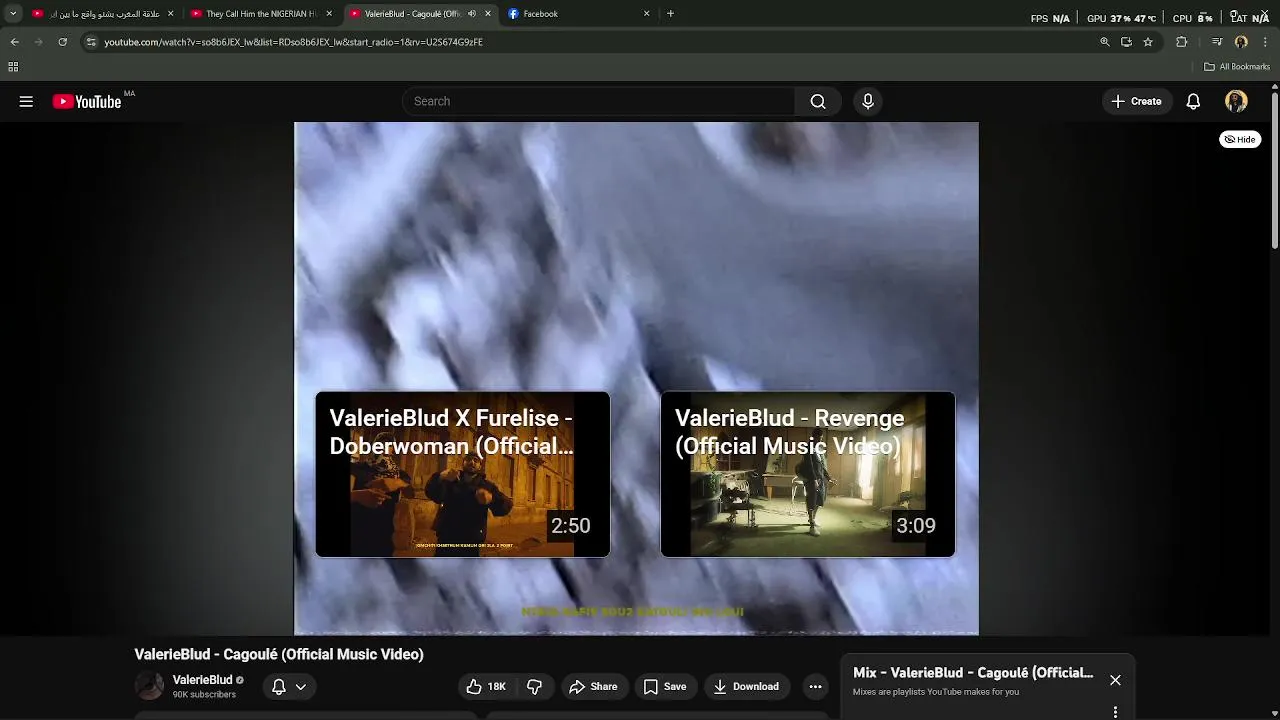Switch to 'They Call Him the NIGERIAN' tab
1280x720 pixels.
262,14
